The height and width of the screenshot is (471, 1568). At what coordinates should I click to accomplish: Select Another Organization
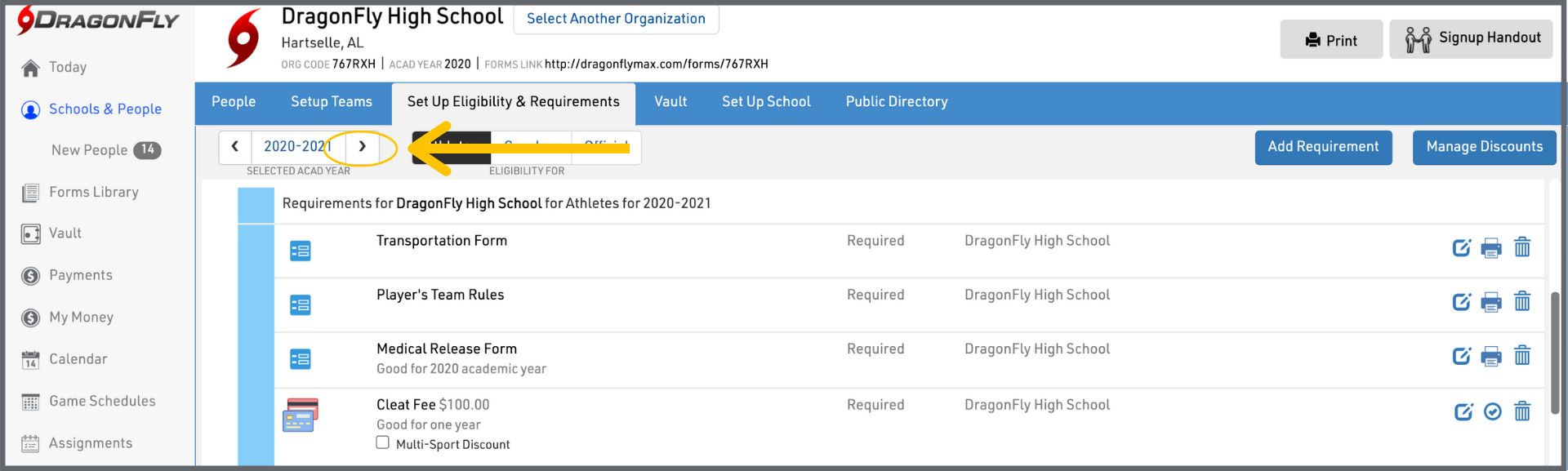coord(616,19)
